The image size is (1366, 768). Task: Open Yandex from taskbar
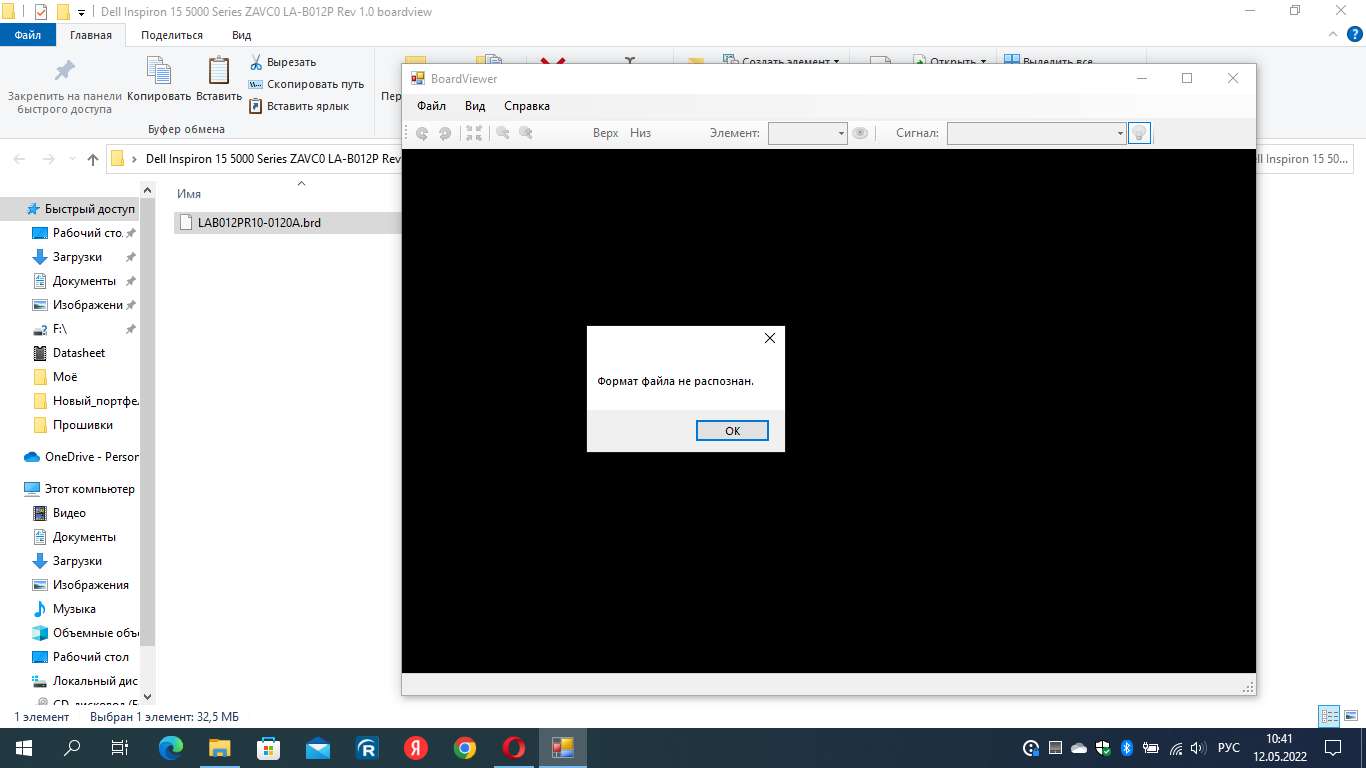(x=416, y=748)
